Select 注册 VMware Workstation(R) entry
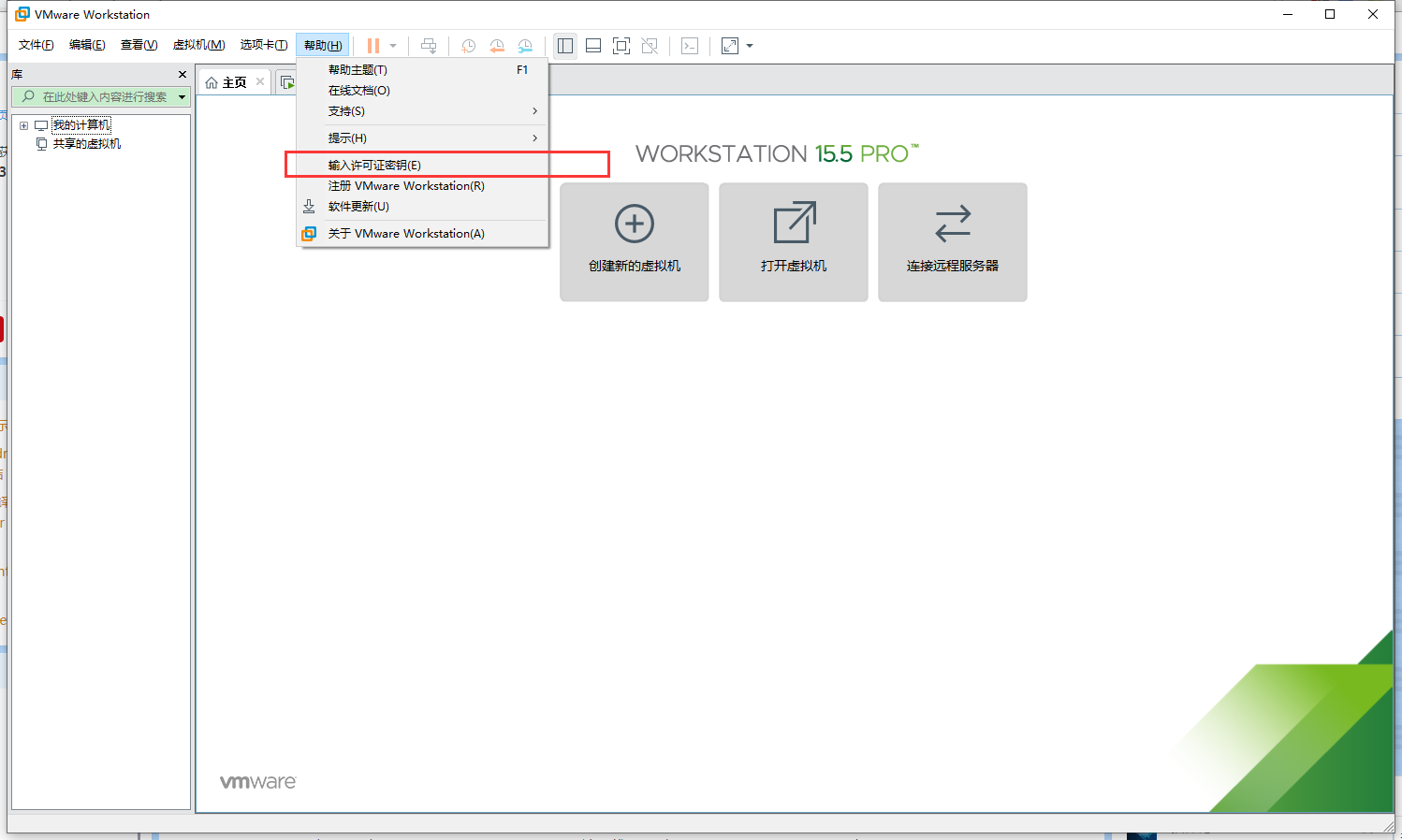The height and width of the screenshot is (840, 1402). pos(422,186)
